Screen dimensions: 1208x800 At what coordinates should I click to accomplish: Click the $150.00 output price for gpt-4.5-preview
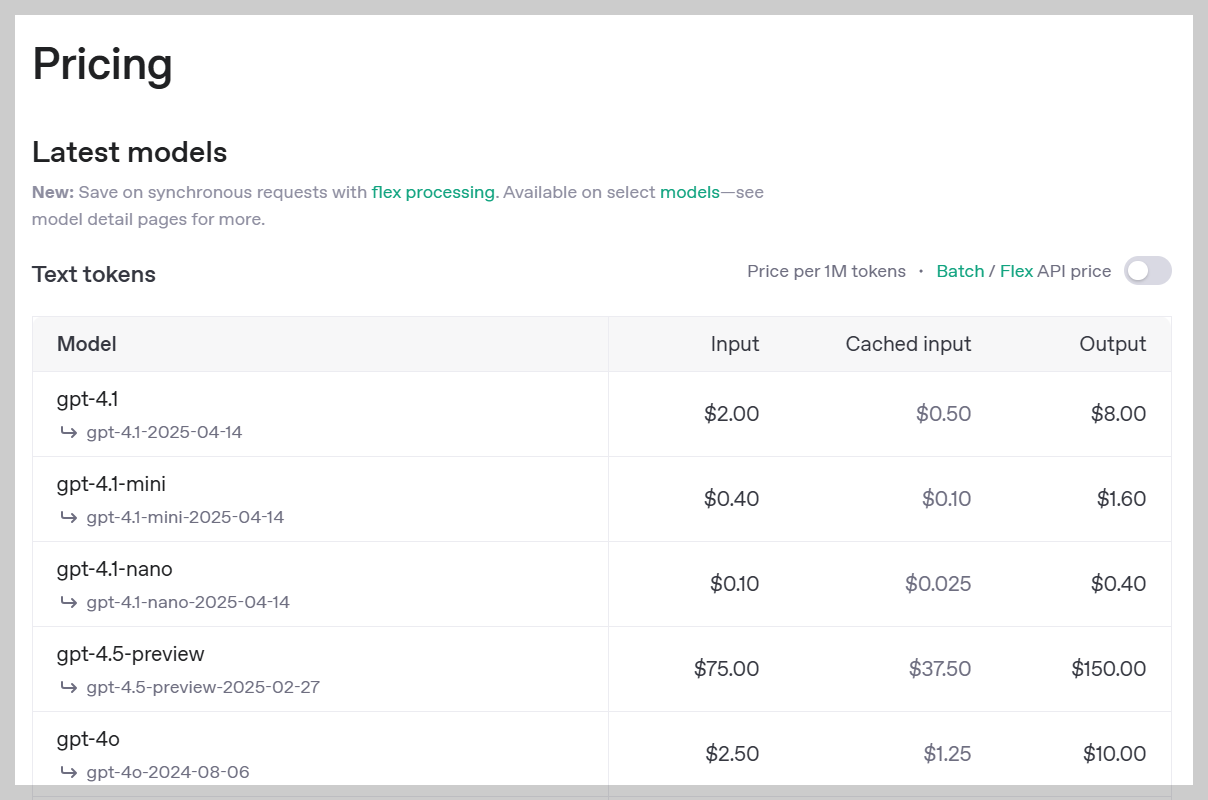coord(1108,668)
